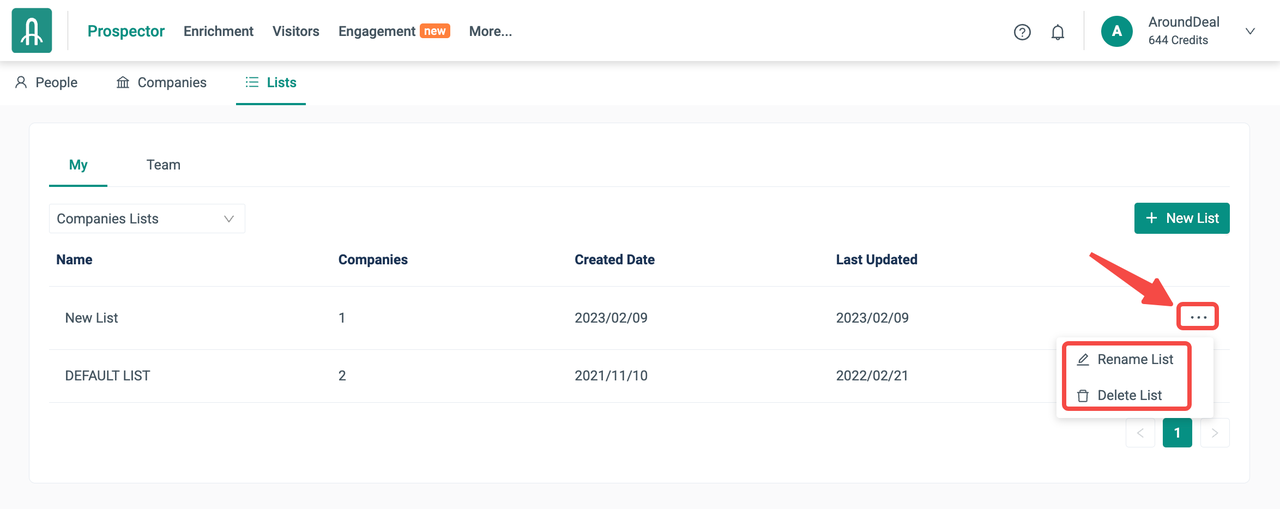1280x509 pixels.
Task: Navigate to the Visitors section
Action: (x=296, y=31)
